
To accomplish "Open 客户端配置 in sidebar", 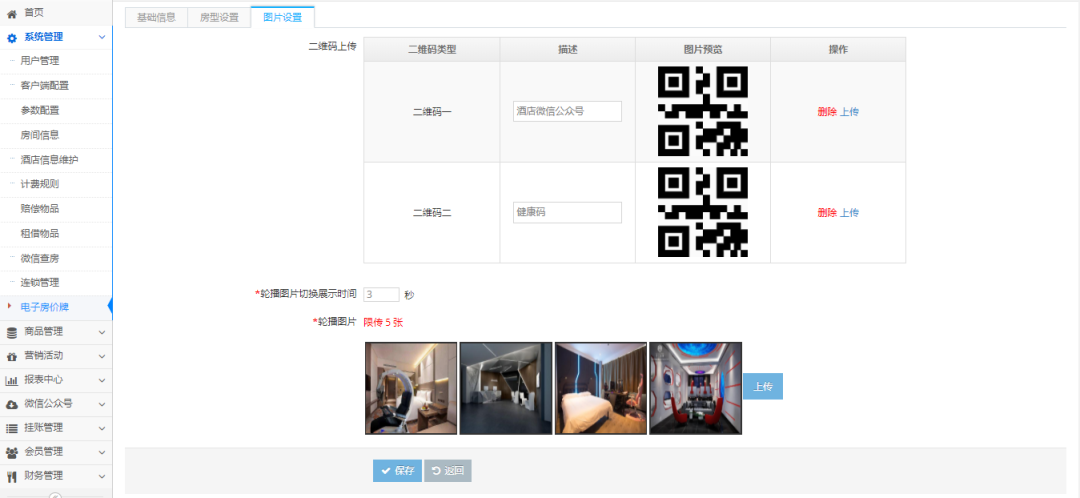I will (x=45, y=86).
